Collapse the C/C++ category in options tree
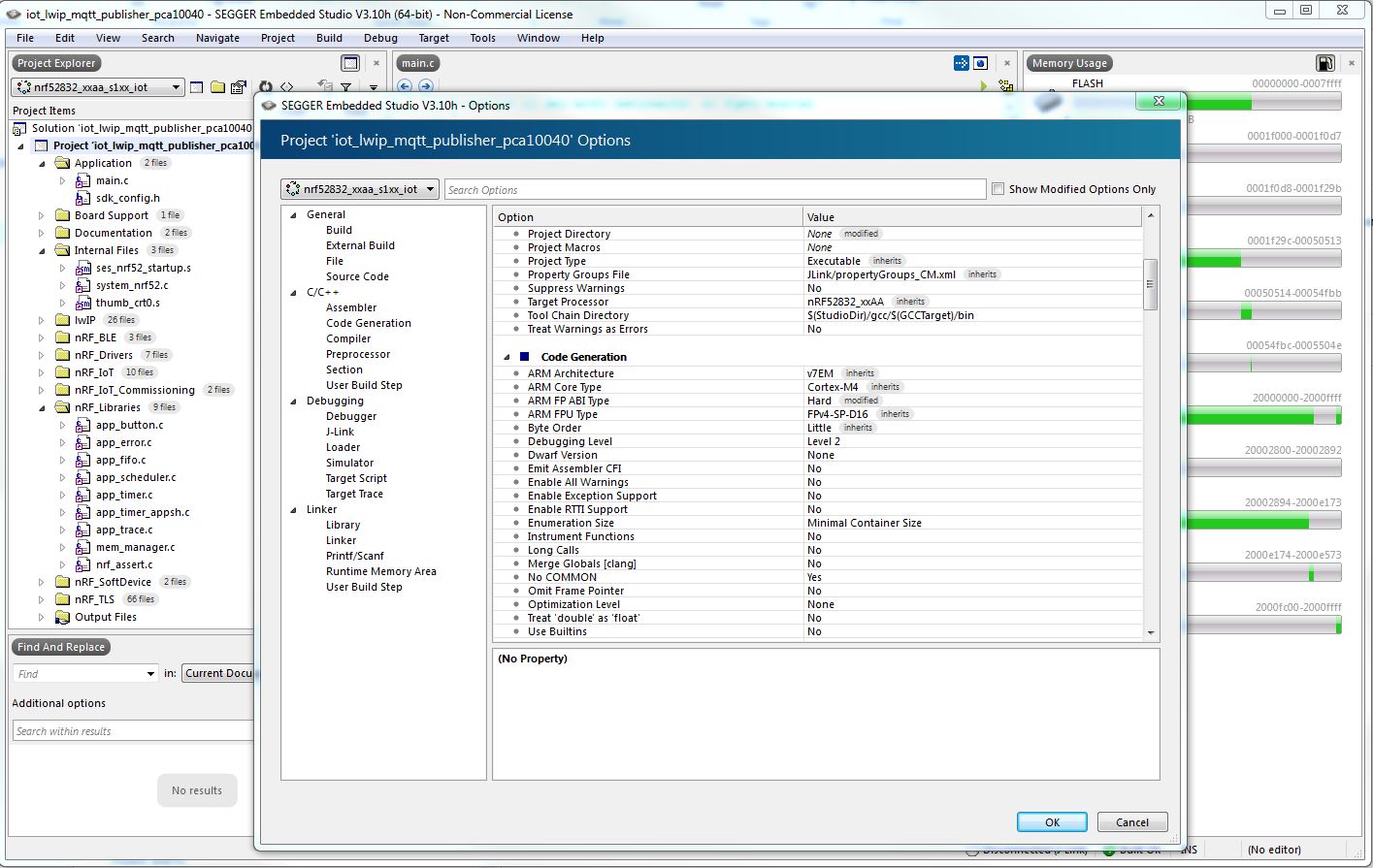This screenshot has width=1373, height=868. pos(293,293)
